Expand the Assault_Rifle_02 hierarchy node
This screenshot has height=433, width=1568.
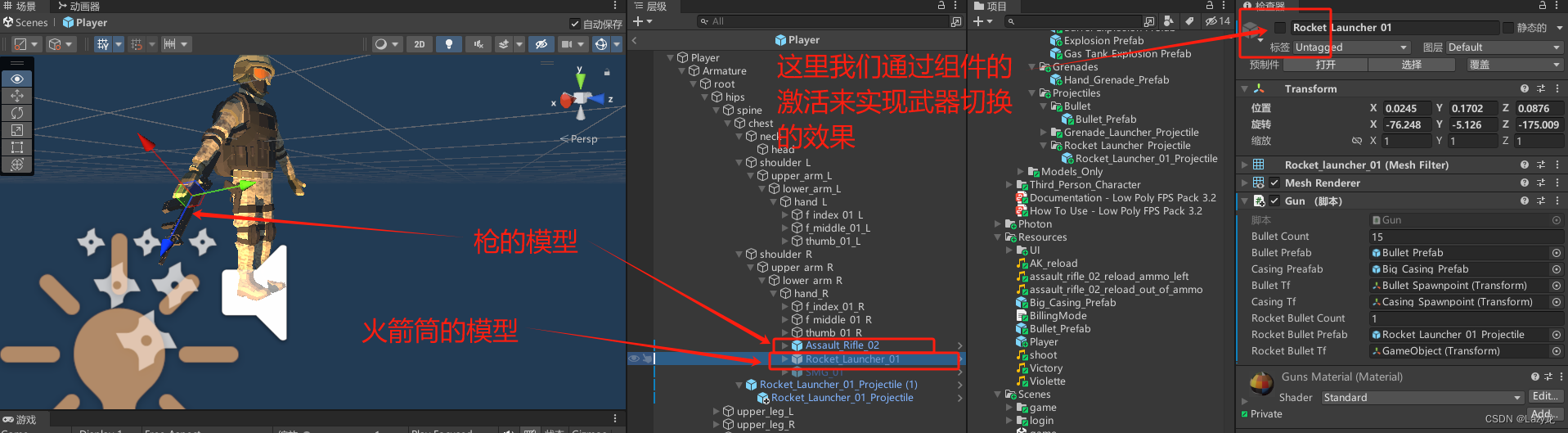785,345
